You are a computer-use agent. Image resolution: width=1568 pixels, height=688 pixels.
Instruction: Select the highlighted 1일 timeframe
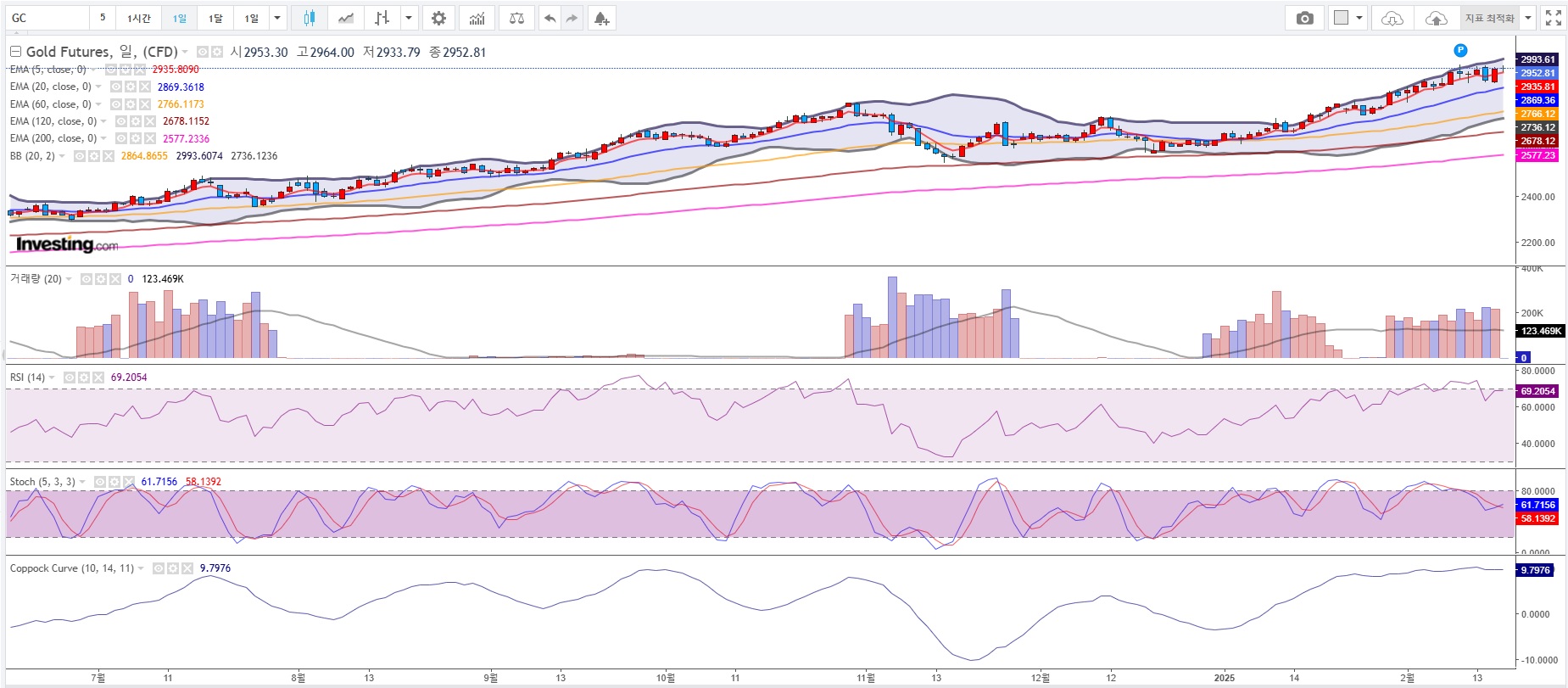pyautogui.click(x=180, y=18)
